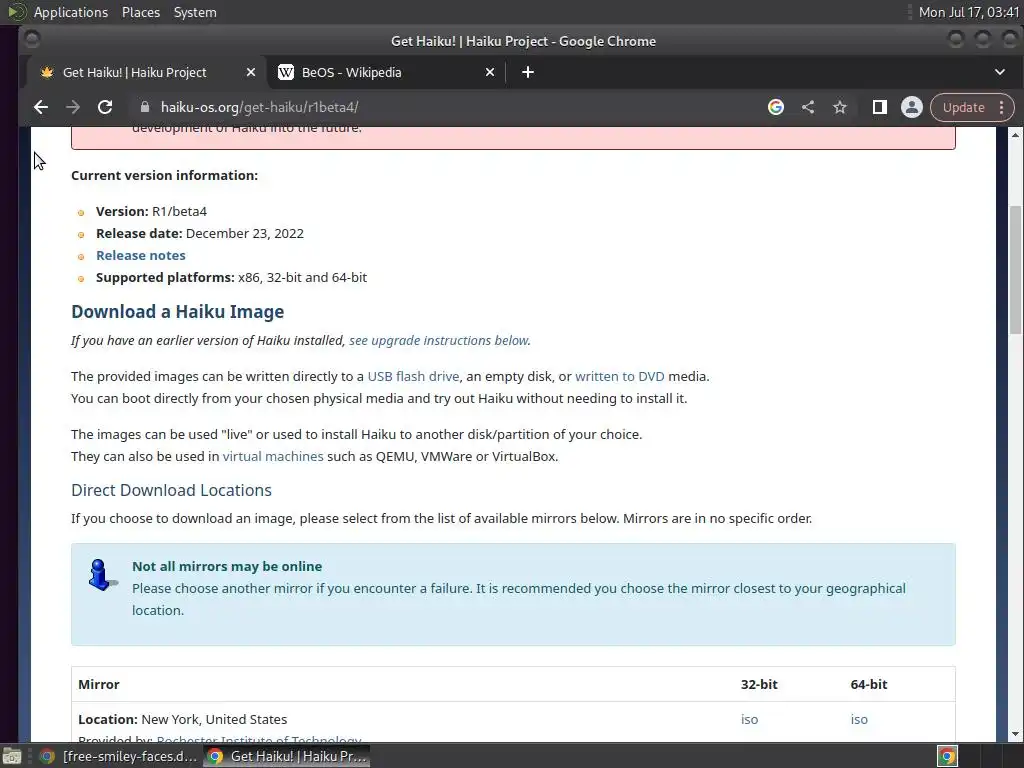Click the scrollbar down arrow
Viewport: 1024px width, 768px height.
1016,734
